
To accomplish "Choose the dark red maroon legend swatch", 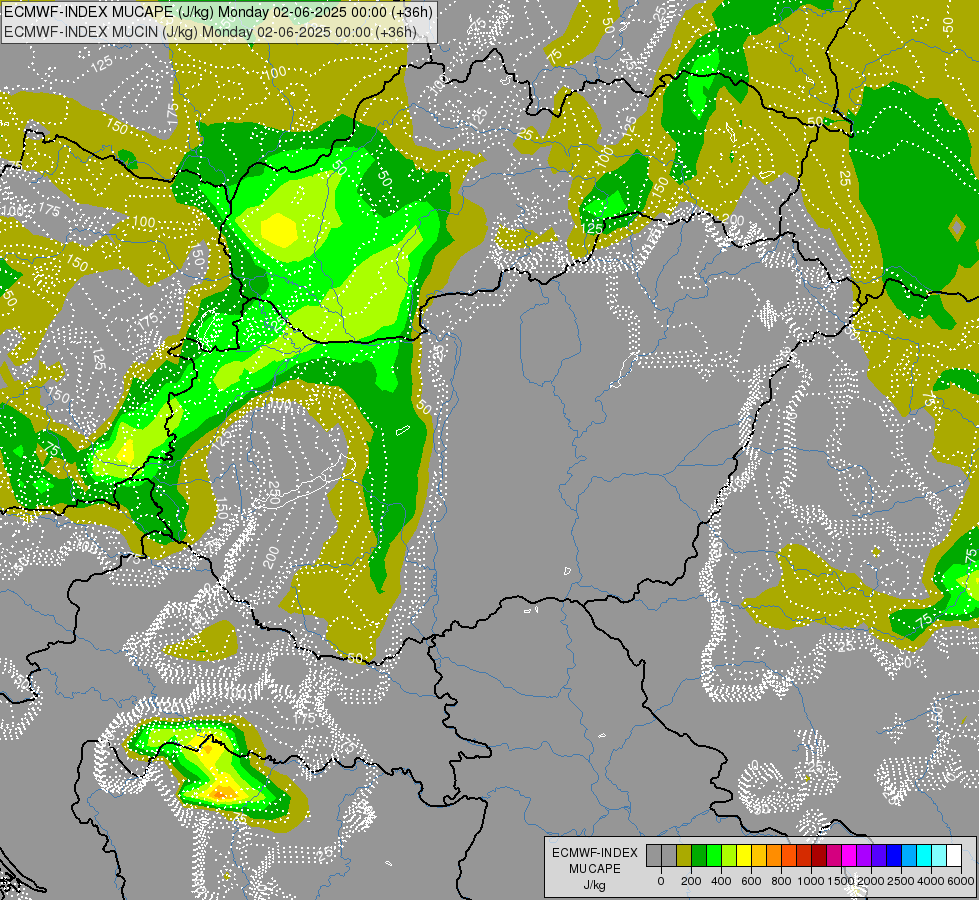I will click(x=819, y=855).
